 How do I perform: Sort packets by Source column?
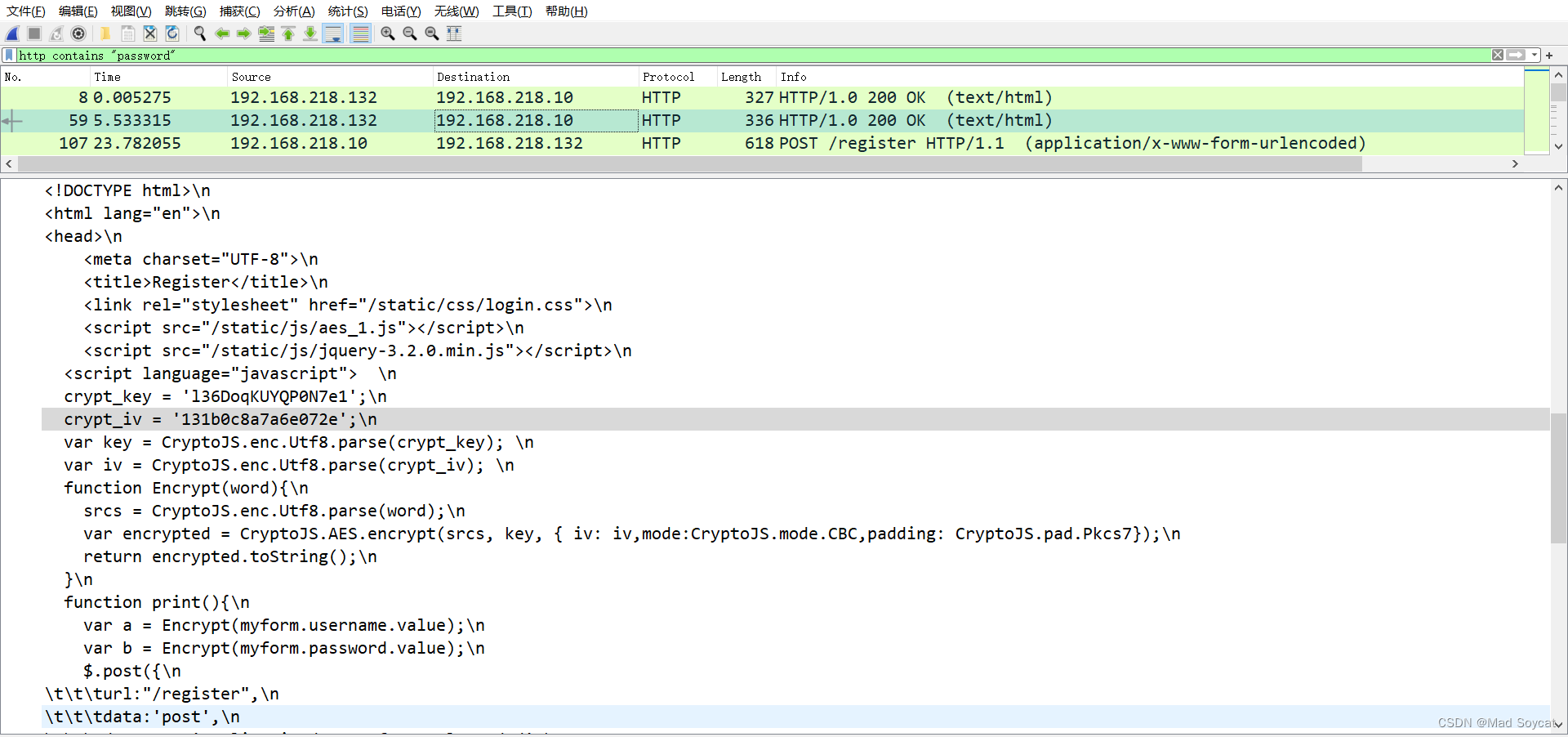point(331,77)
